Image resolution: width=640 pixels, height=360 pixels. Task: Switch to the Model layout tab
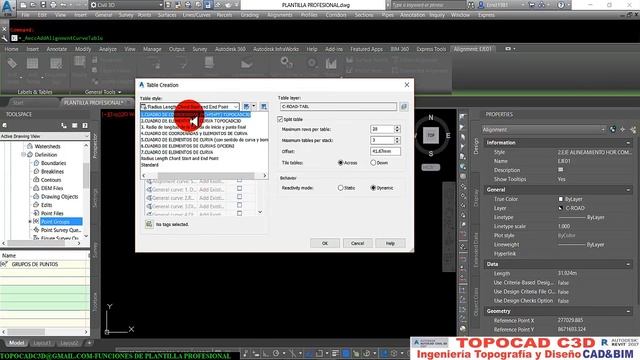click(16, 343)
